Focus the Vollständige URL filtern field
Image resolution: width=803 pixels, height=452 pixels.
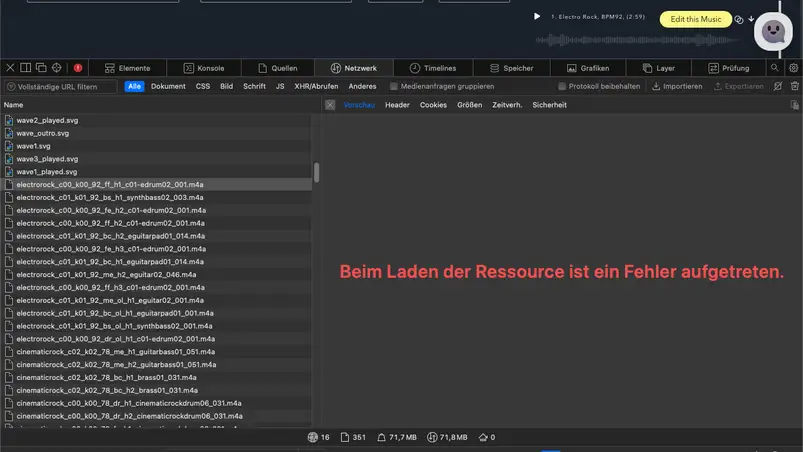pyautogui.click(x=61, y=87)
